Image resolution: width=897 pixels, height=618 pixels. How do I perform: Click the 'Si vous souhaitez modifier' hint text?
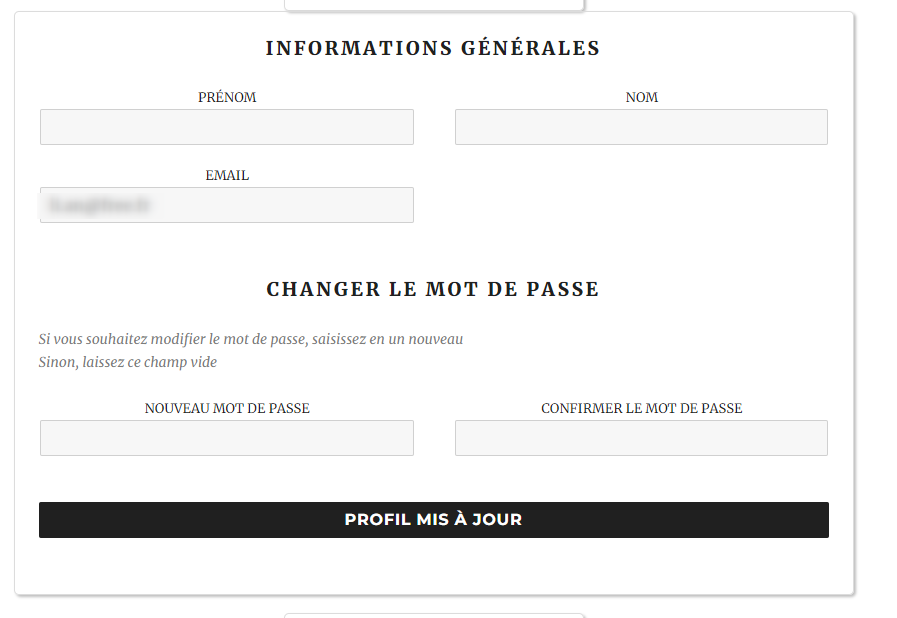pos(251,339)
